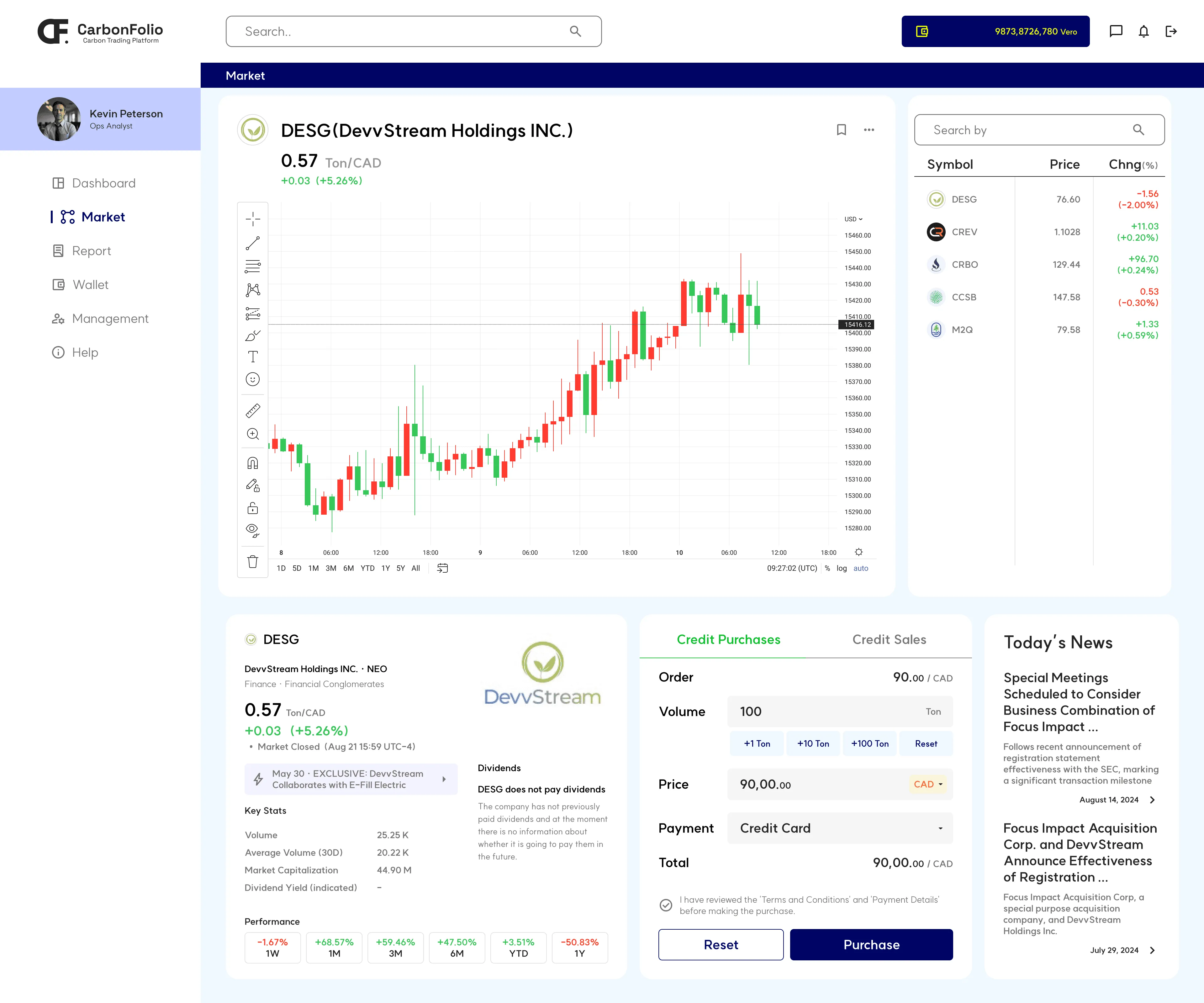Viewport: 1204px width, 1003px height.
Task: Toggle the log scale option
Action: point(841,568)
